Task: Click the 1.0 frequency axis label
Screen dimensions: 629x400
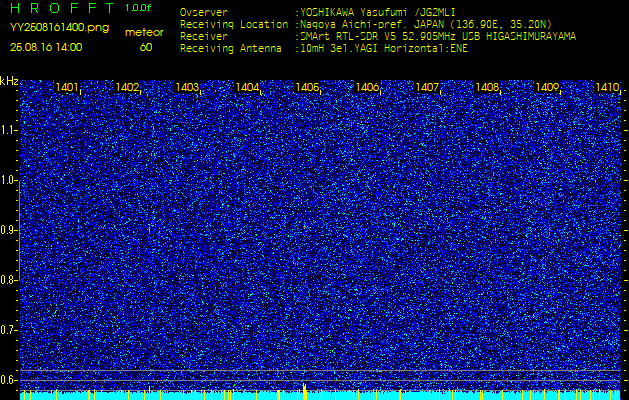Action: tap(8, 181)
